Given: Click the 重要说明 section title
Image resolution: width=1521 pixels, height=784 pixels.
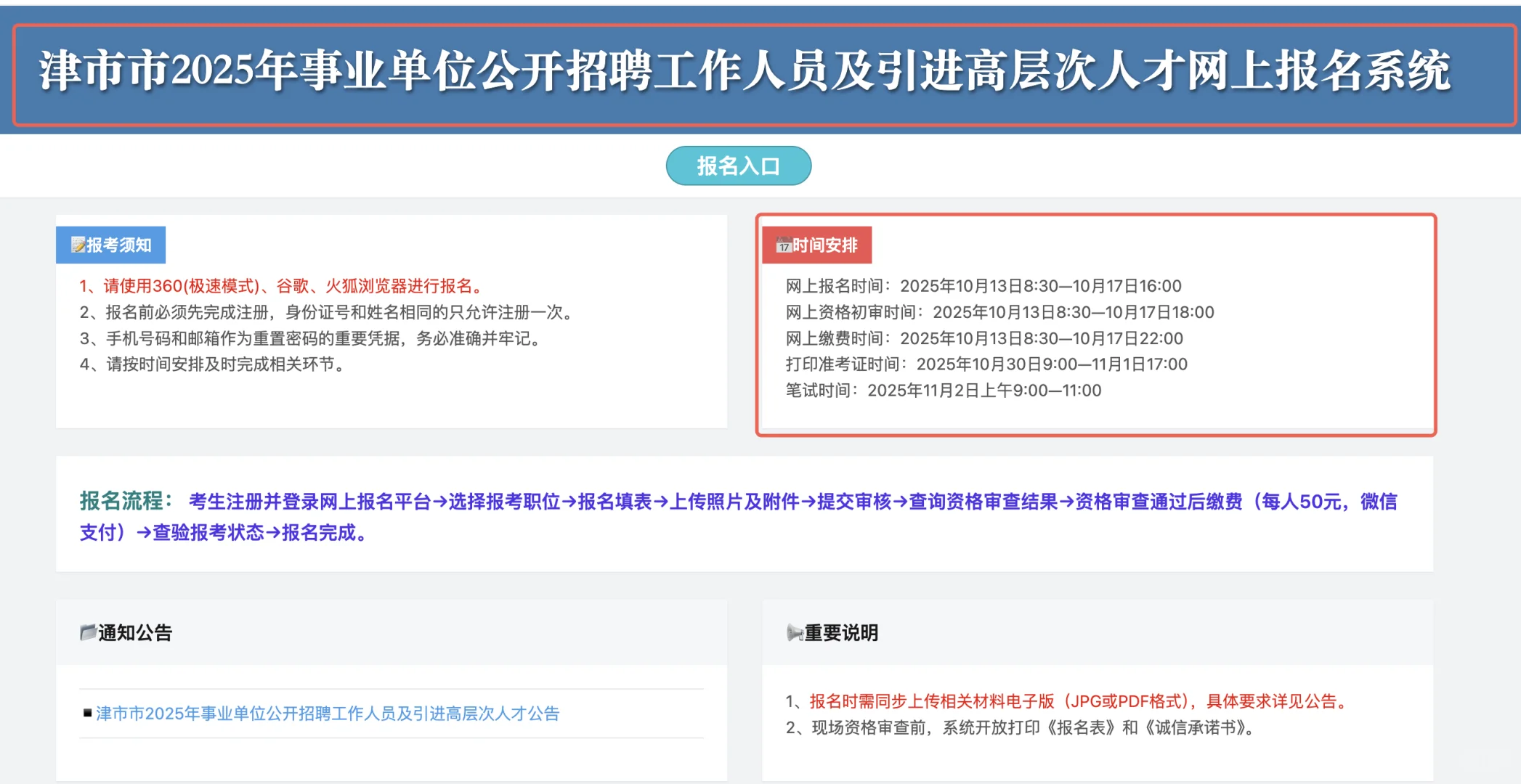Looking at the screenshot, I should point(843,633).
